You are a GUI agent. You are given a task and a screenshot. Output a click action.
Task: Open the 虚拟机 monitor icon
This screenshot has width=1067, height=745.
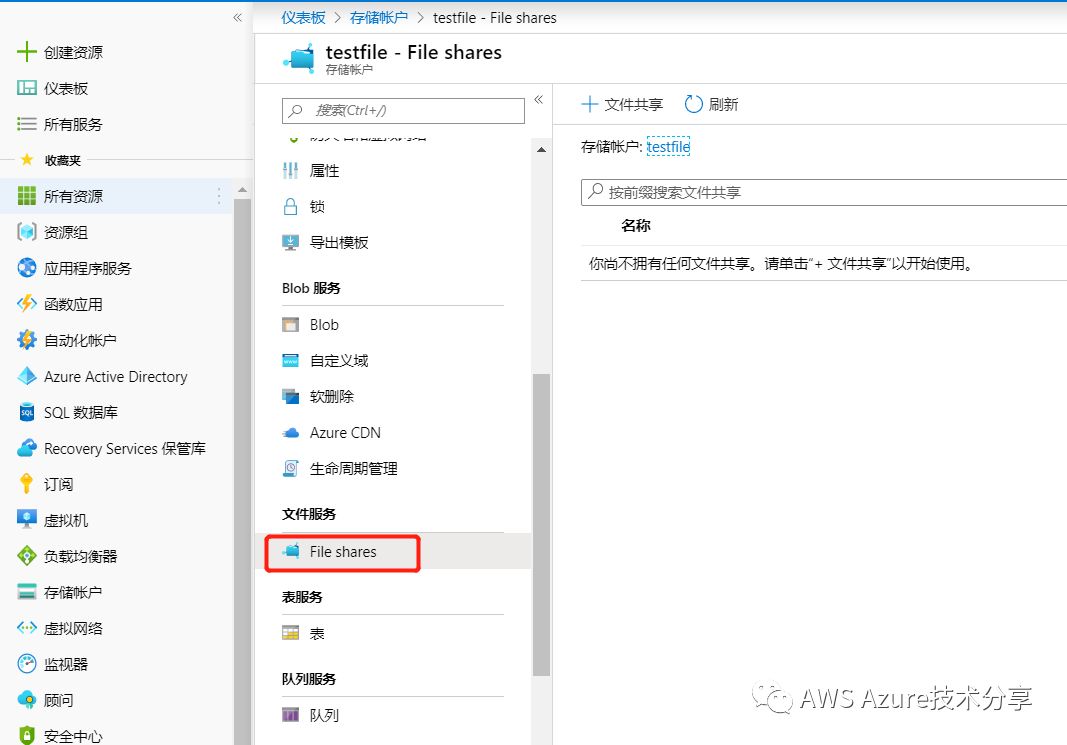pyautogui.click(x=27, y=520)
